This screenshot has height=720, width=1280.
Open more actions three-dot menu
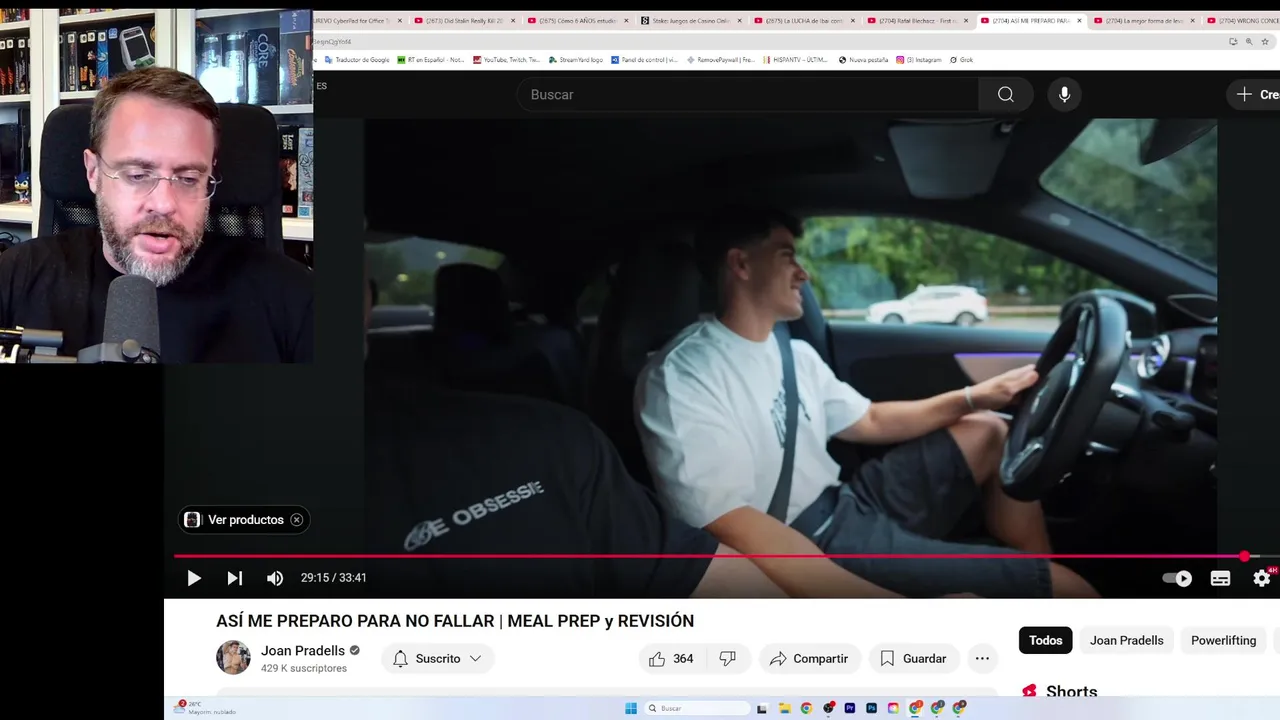(982, 658)
